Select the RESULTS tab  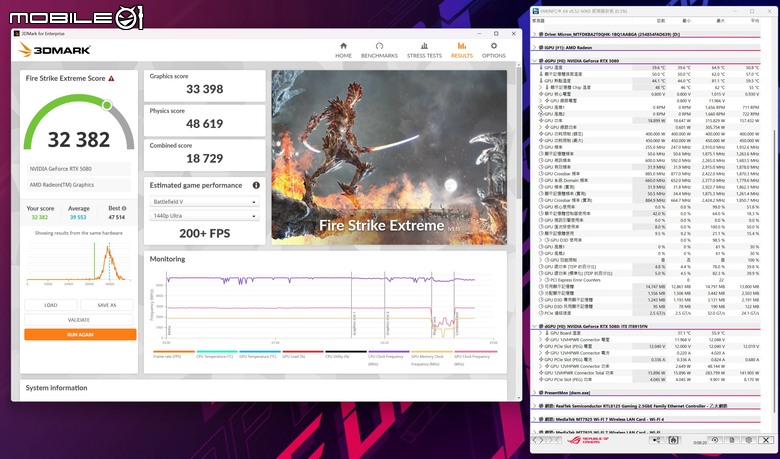(462, 50)
